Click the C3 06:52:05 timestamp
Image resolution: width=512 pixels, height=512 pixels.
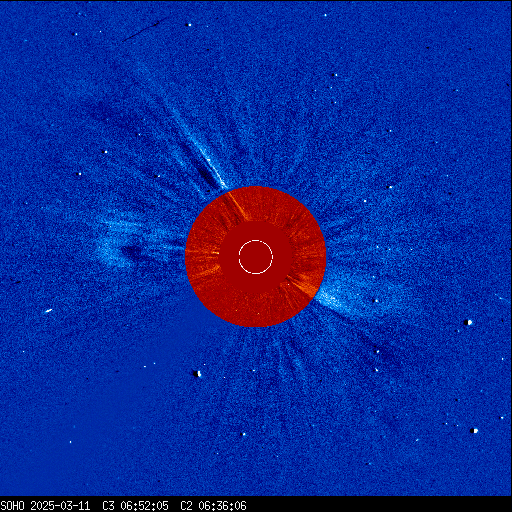(135, 506)
